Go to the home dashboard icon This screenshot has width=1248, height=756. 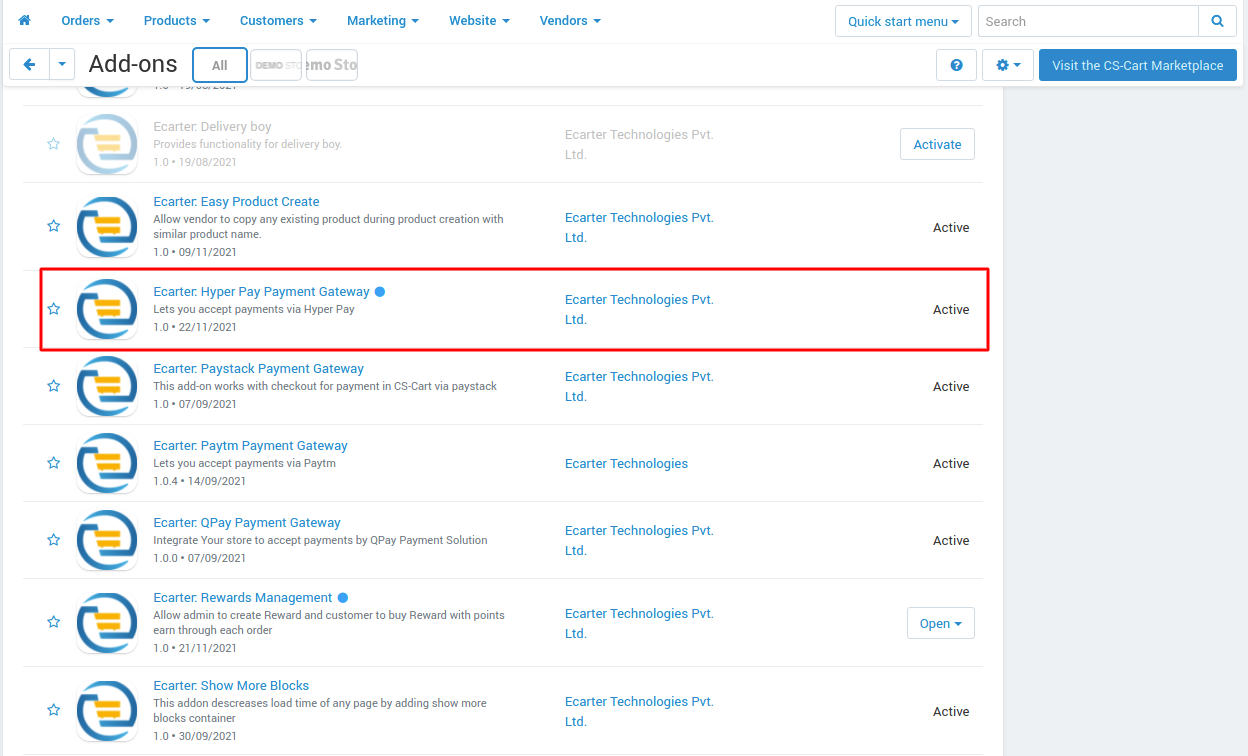coord(25,20)
